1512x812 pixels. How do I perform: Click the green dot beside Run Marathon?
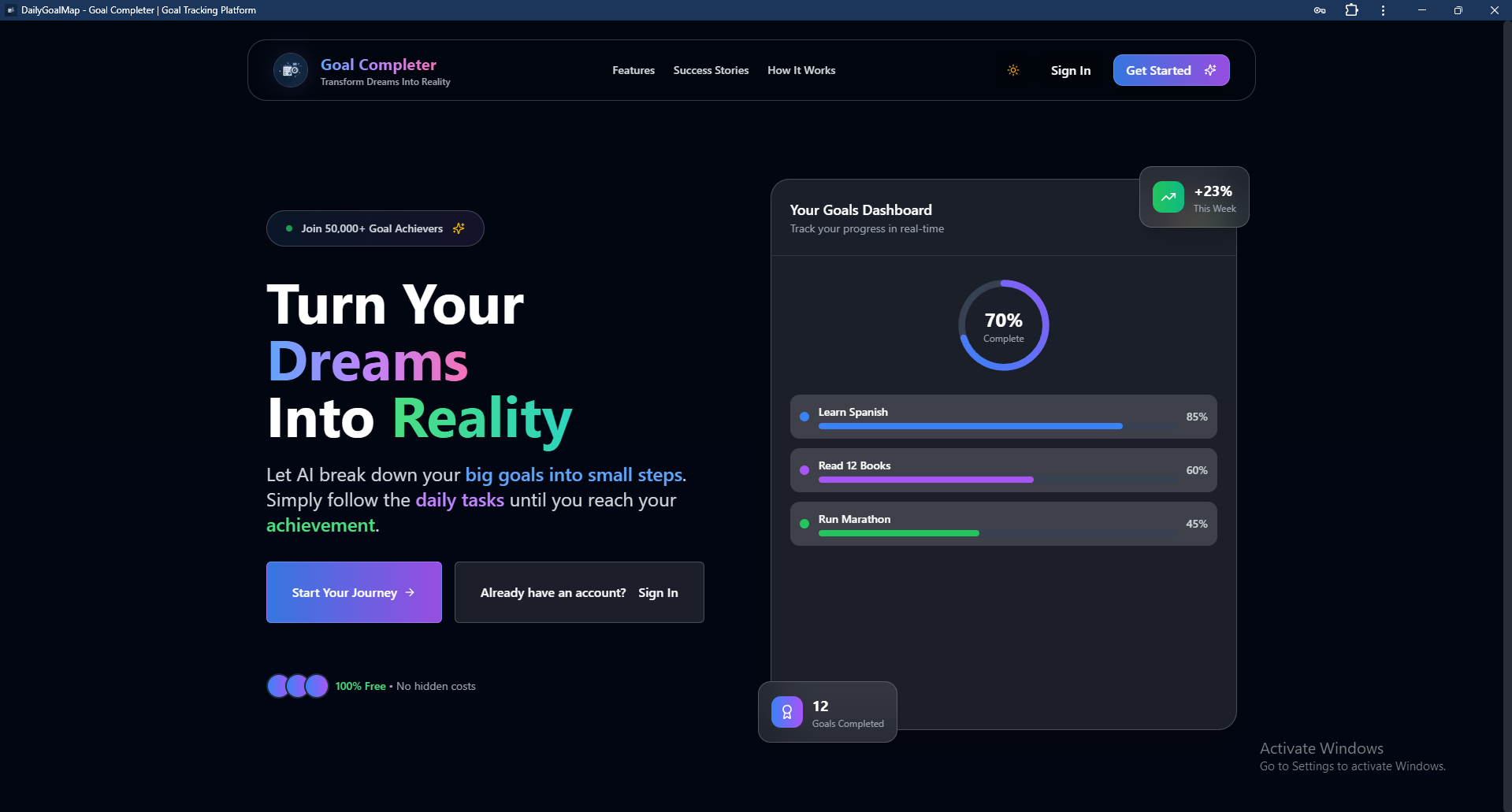(804, 524)
